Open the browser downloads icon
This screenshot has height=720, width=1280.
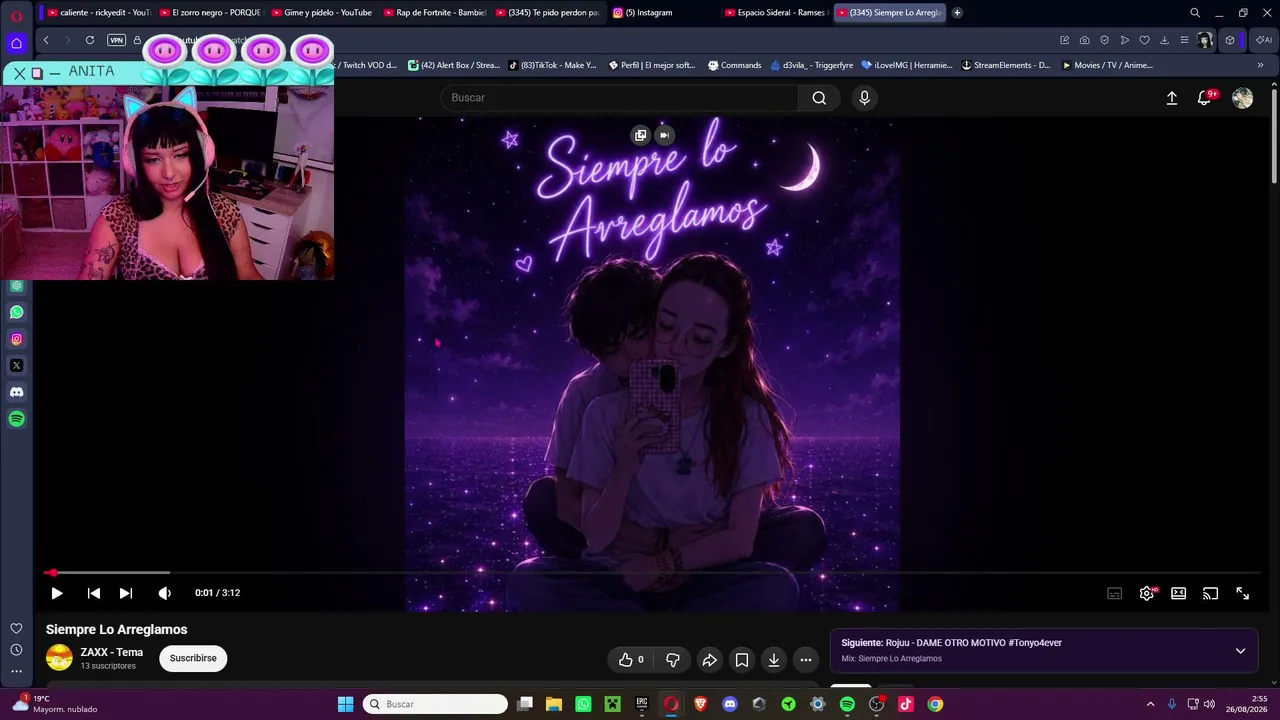coord(1164,40)
